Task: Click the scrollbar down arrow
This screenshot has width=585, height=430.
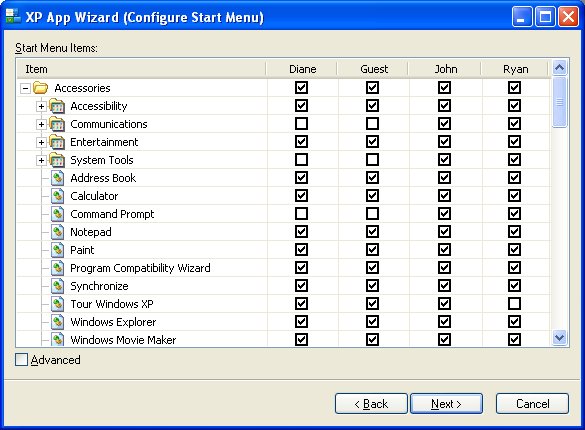Action: pyautogui.click(x=559, y=338)
